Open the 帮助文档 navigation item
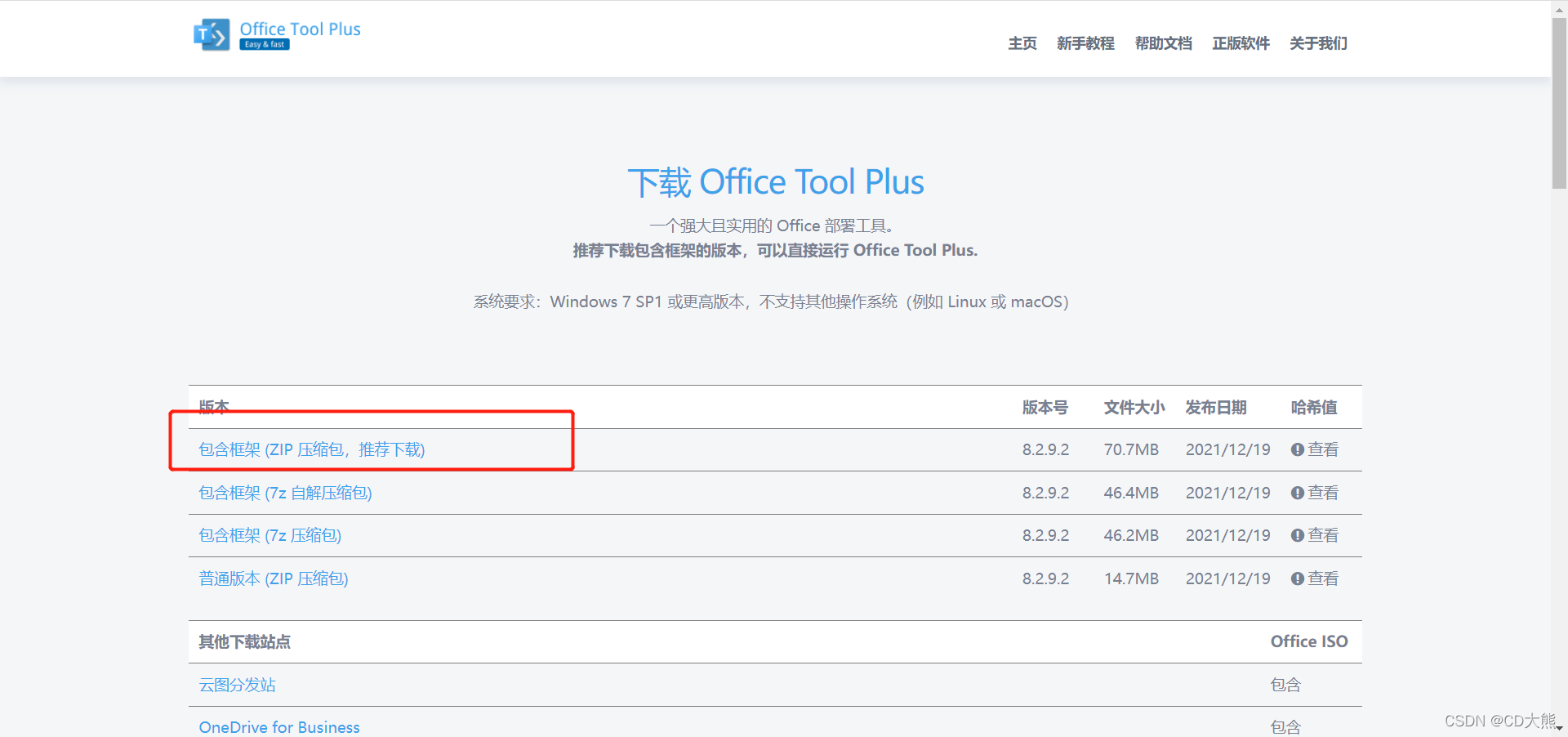This screenshot has height=737, width=1568. (1163, 43)
